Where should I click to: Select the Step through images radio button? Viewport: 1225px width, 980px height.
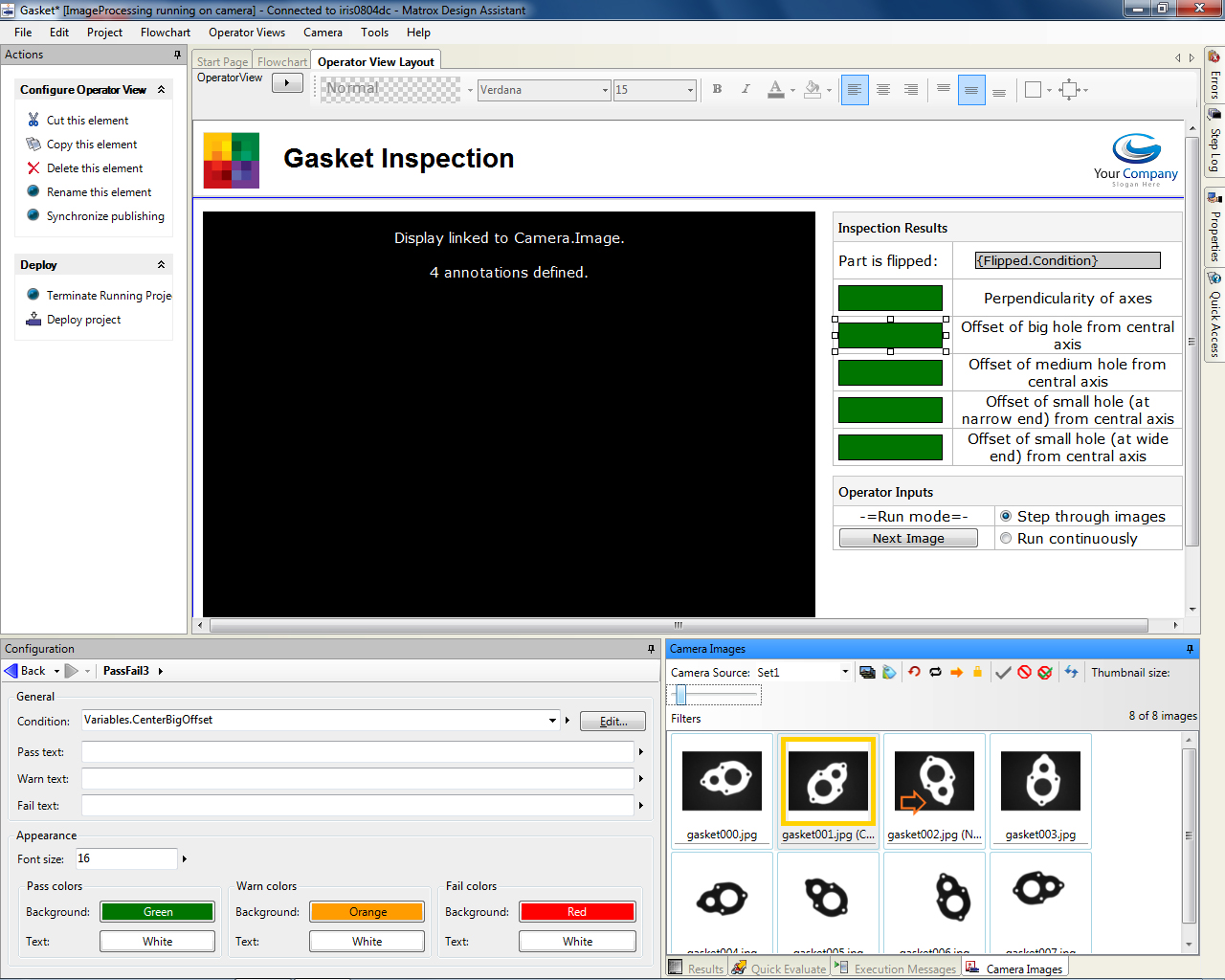(1006, 516)
